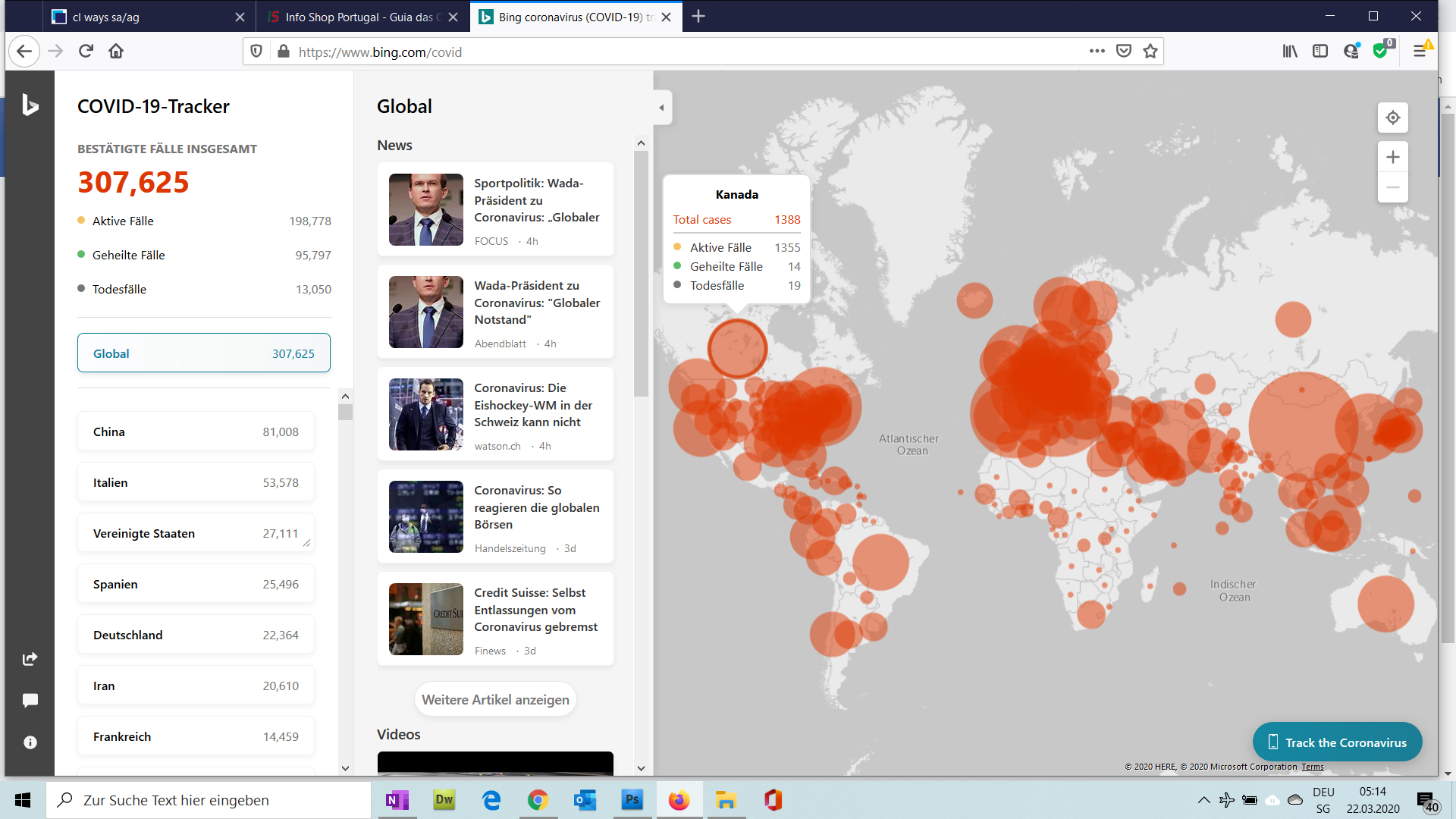
Task: Open Firefox library icon
Action: [1290, 52]
